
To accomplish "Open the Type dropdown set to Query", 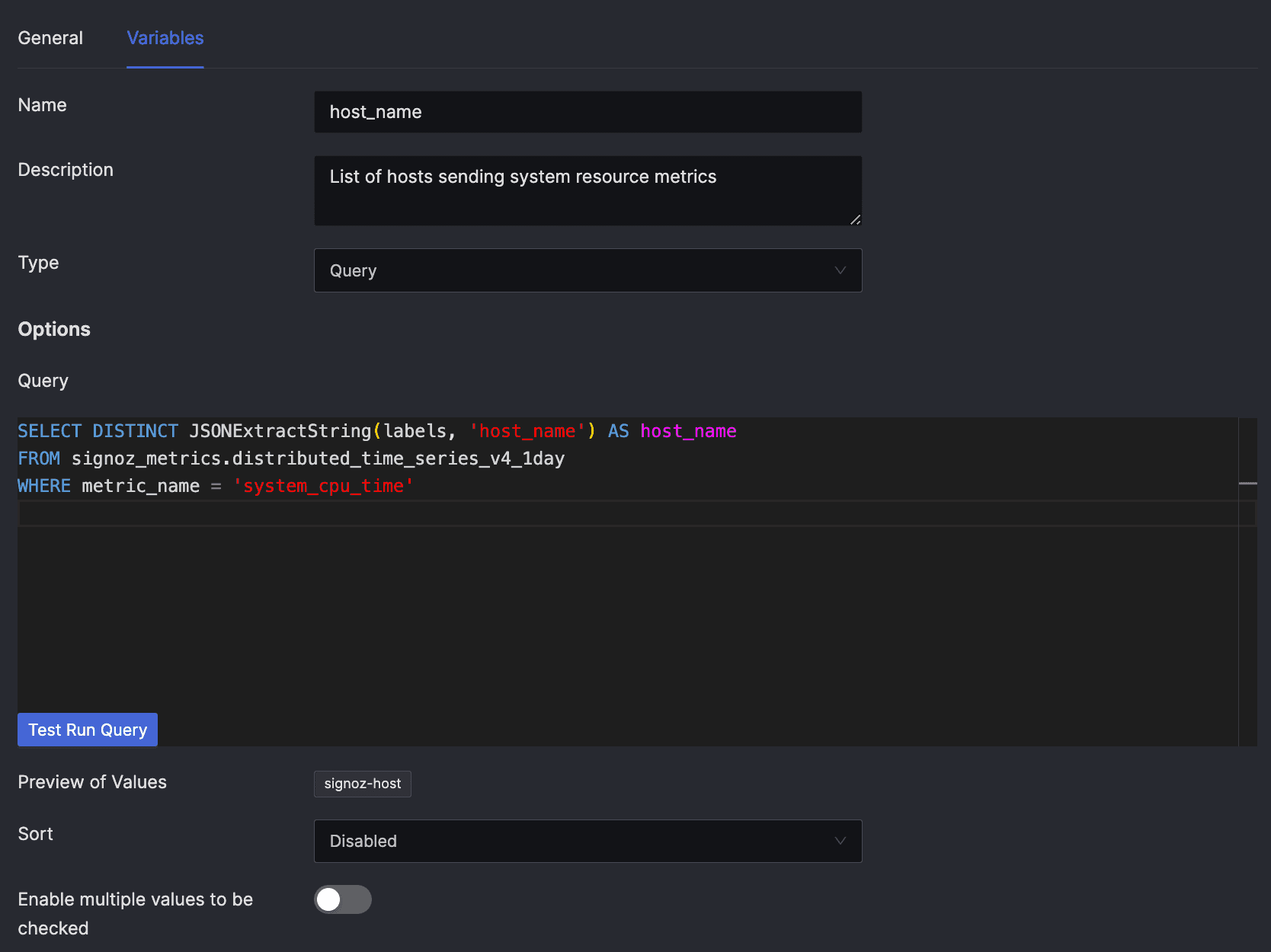I will coord(587,270).
